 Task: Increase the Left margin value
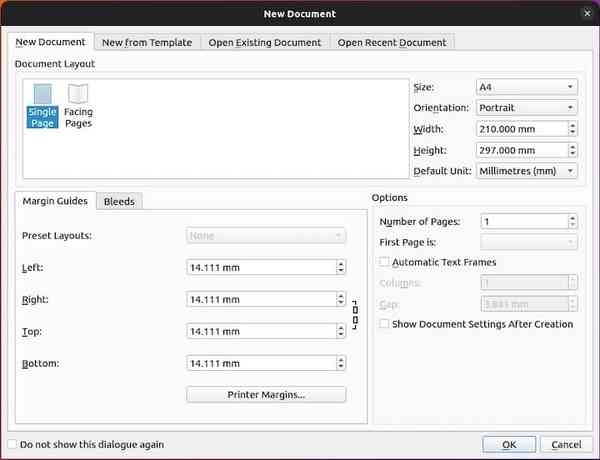point(341,264)
